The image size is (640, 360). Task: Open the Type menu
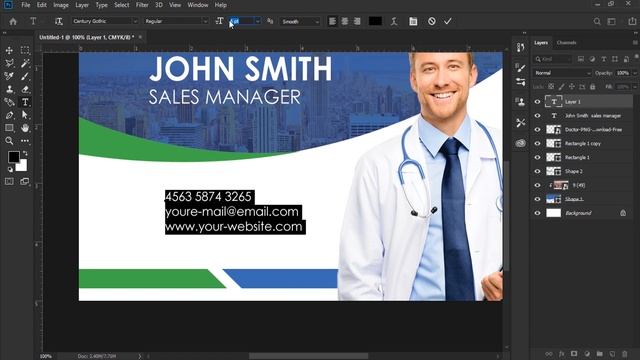coord(101,5)
